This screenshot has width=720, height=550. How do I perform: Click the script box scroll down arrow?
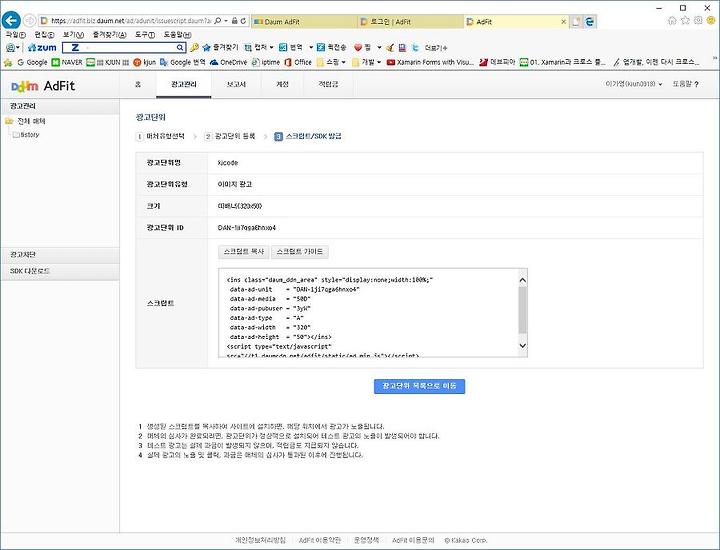523,346
